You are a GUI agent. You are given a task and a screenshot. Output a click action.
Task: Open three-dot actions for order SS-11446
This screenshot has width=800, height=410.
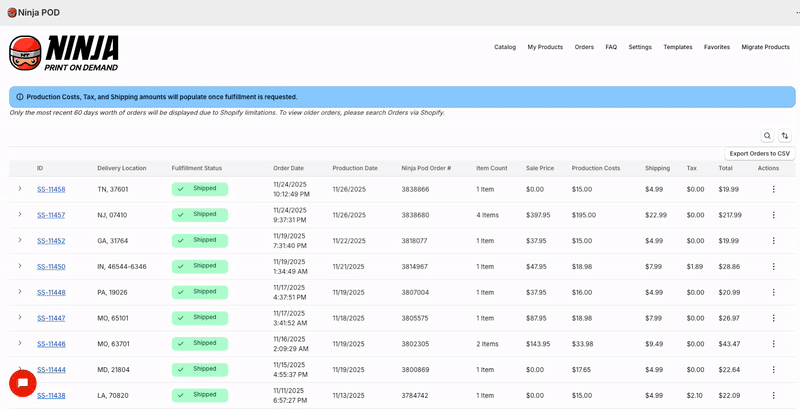click(773, 344)
